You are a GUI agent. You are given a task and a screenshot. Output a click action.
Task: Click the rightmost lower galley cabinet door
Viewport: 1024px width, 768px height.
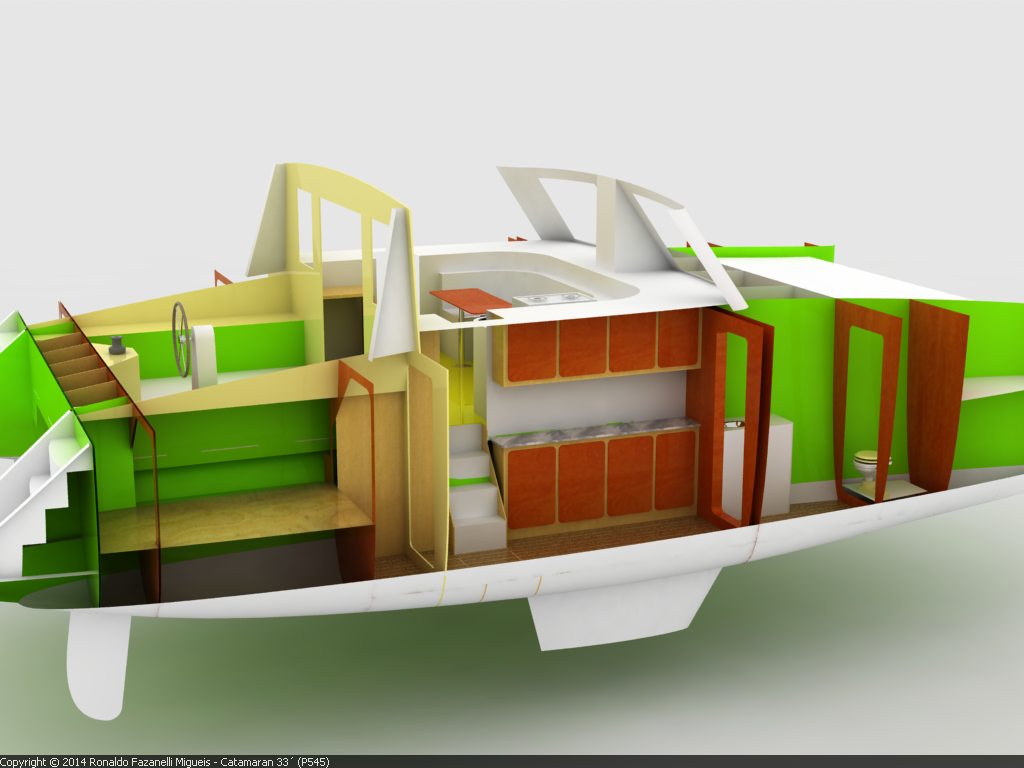click(675, 470)
